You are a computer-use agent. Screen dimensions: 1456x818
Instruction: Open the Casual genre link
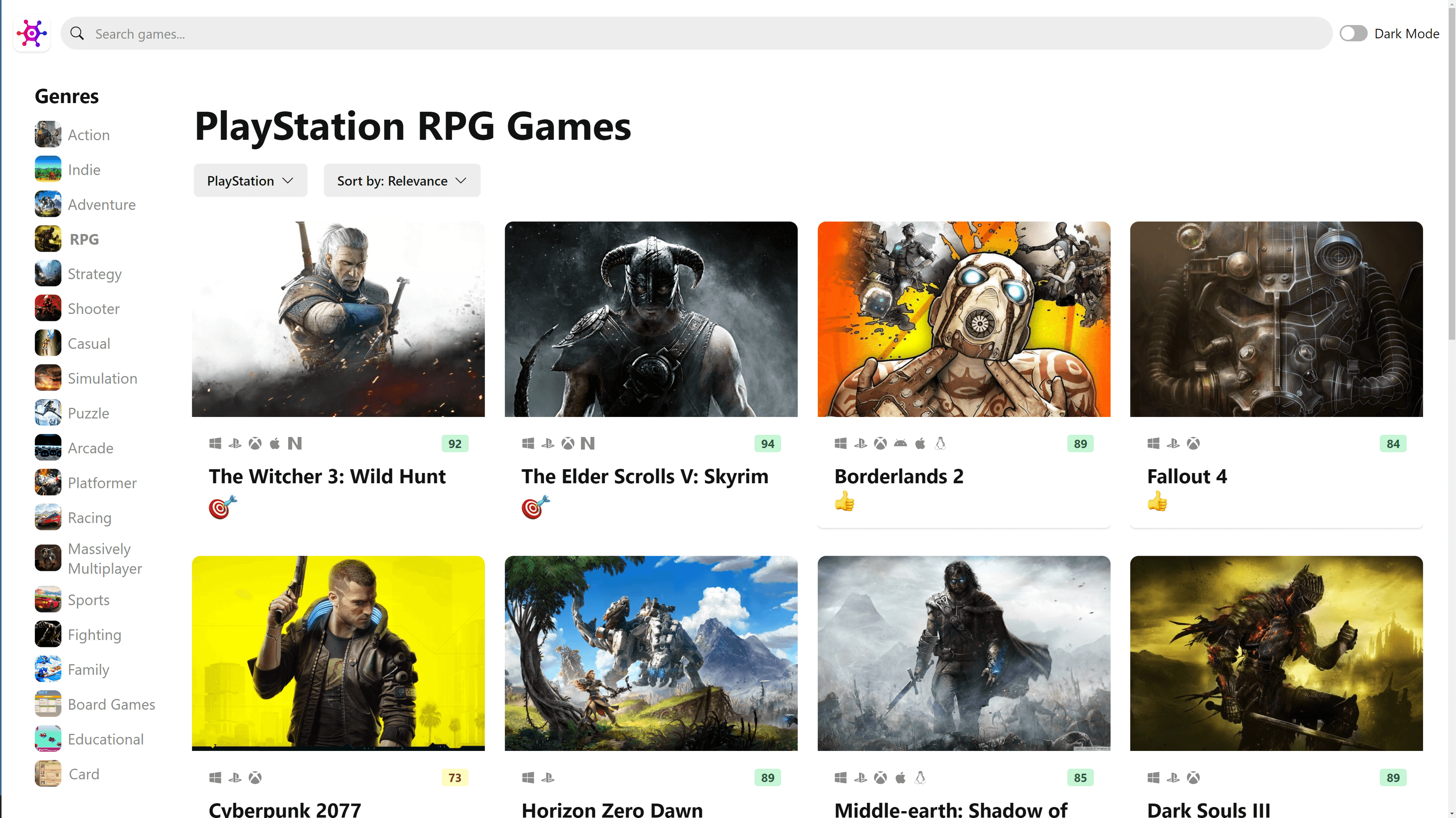(x=89, y=343)
